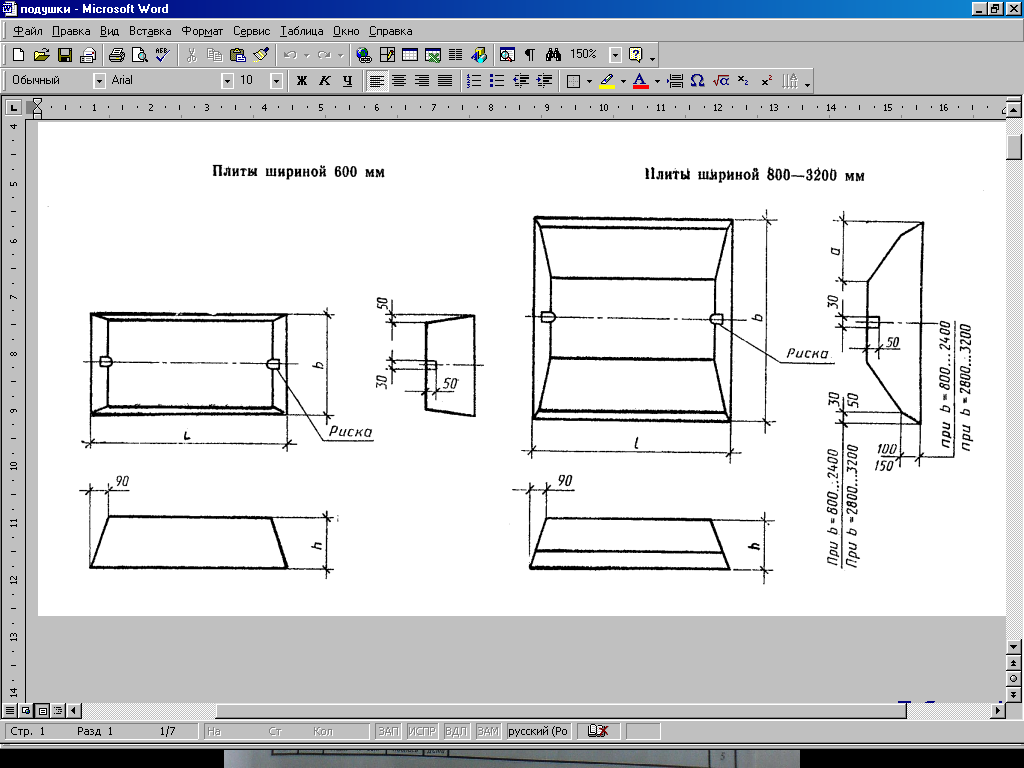The width and height of the screenshot is (1024, 768).
Task: Insert symbol with the Omega icon
Action: (x=698, y=80)
